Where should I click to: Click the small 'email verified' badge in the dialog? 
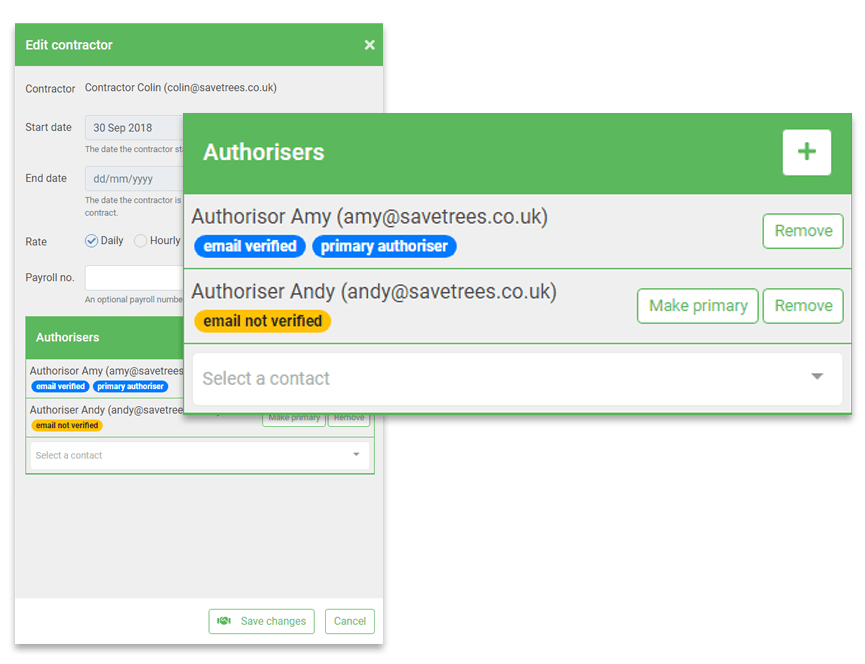60,386
